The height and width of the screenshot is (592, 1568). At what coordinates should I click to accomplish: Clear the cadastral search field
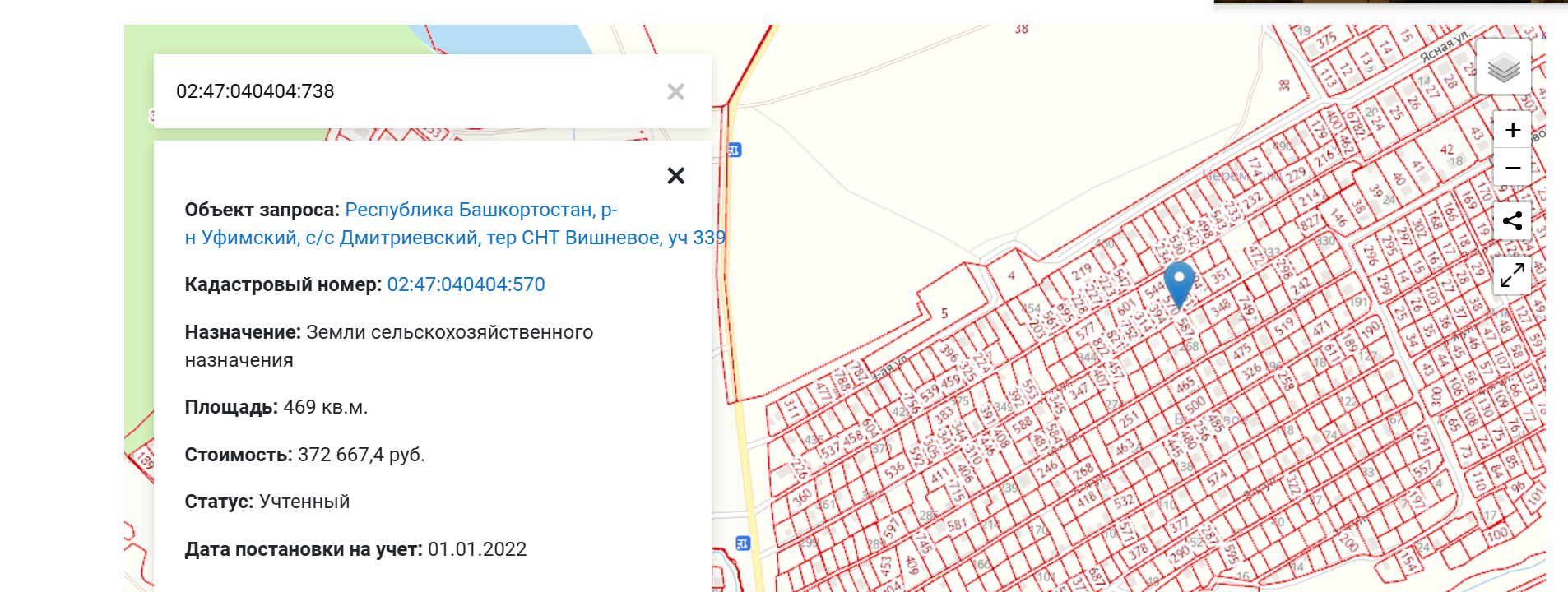[x=675, y=91]
